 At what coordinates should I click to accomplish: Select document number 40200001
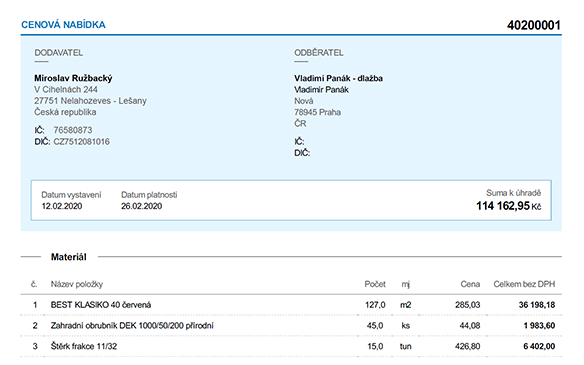coord(534,25)
